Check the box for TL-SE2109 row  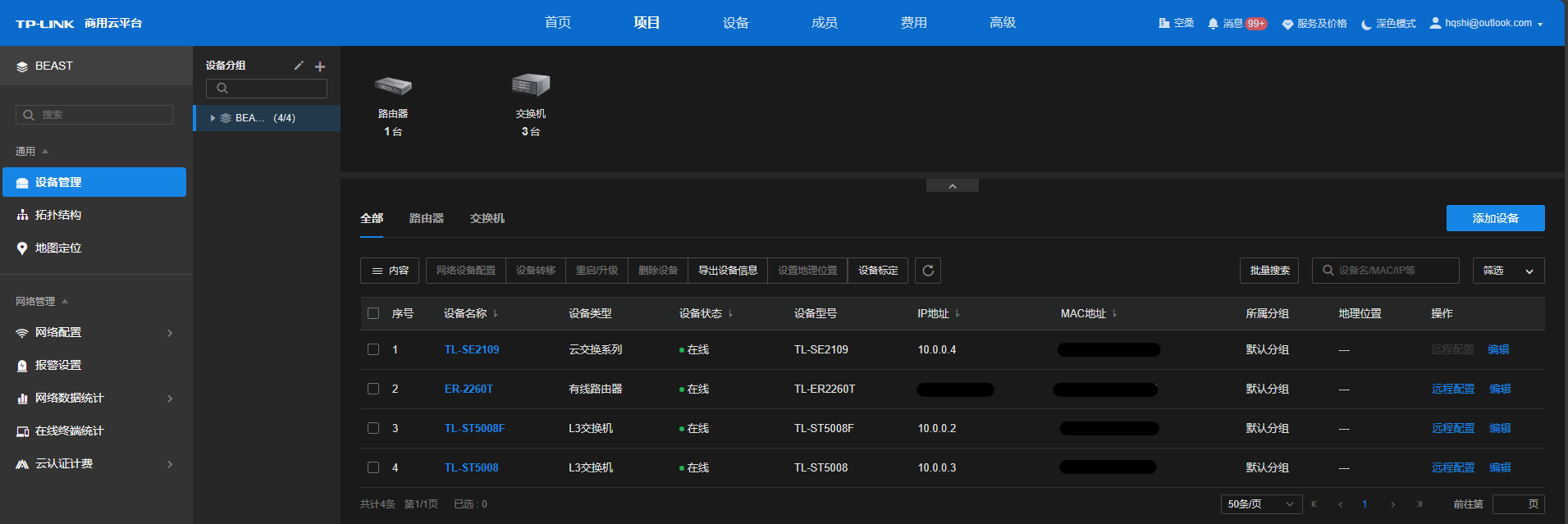(373, 349)
